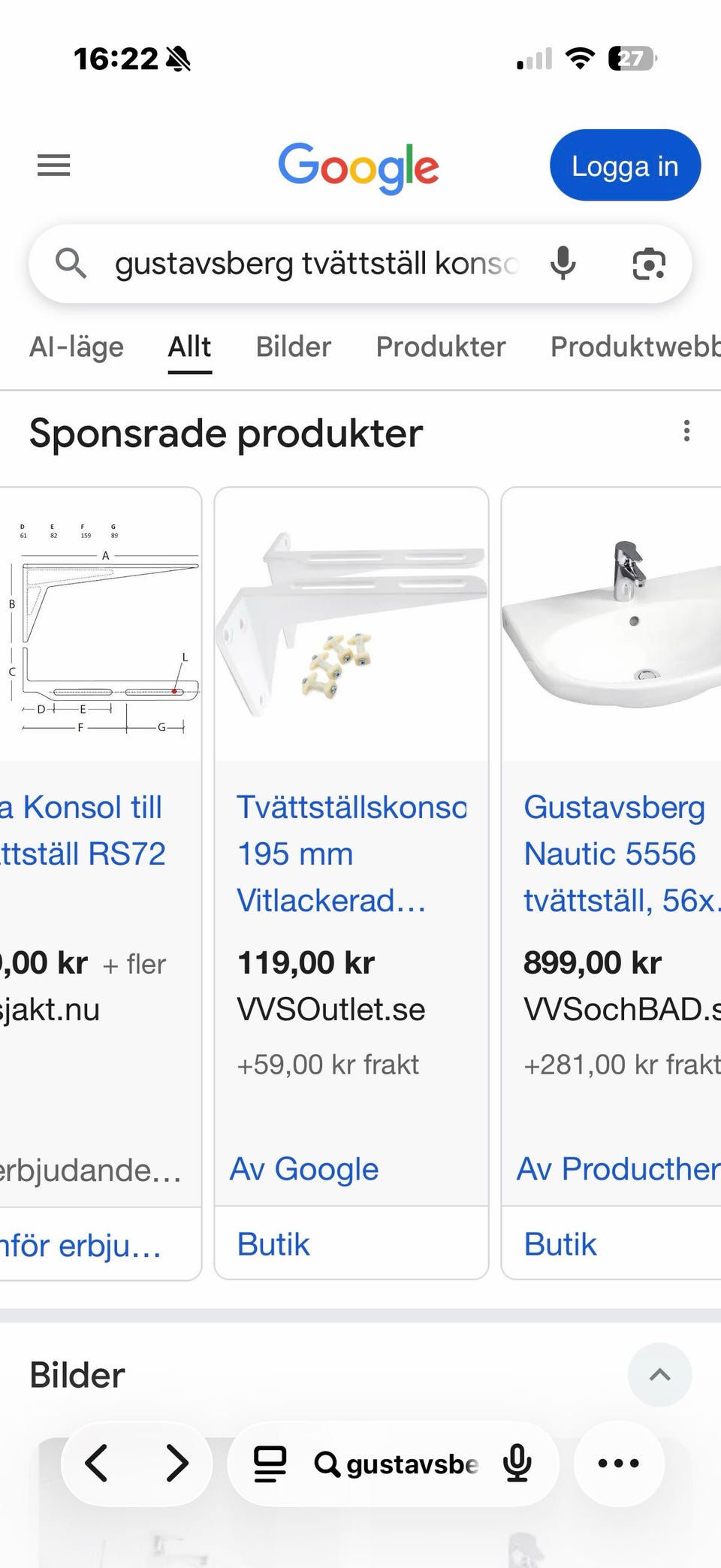Tap the Av Google link
The image size is (721, 1568).
[x=304, y=1169]
